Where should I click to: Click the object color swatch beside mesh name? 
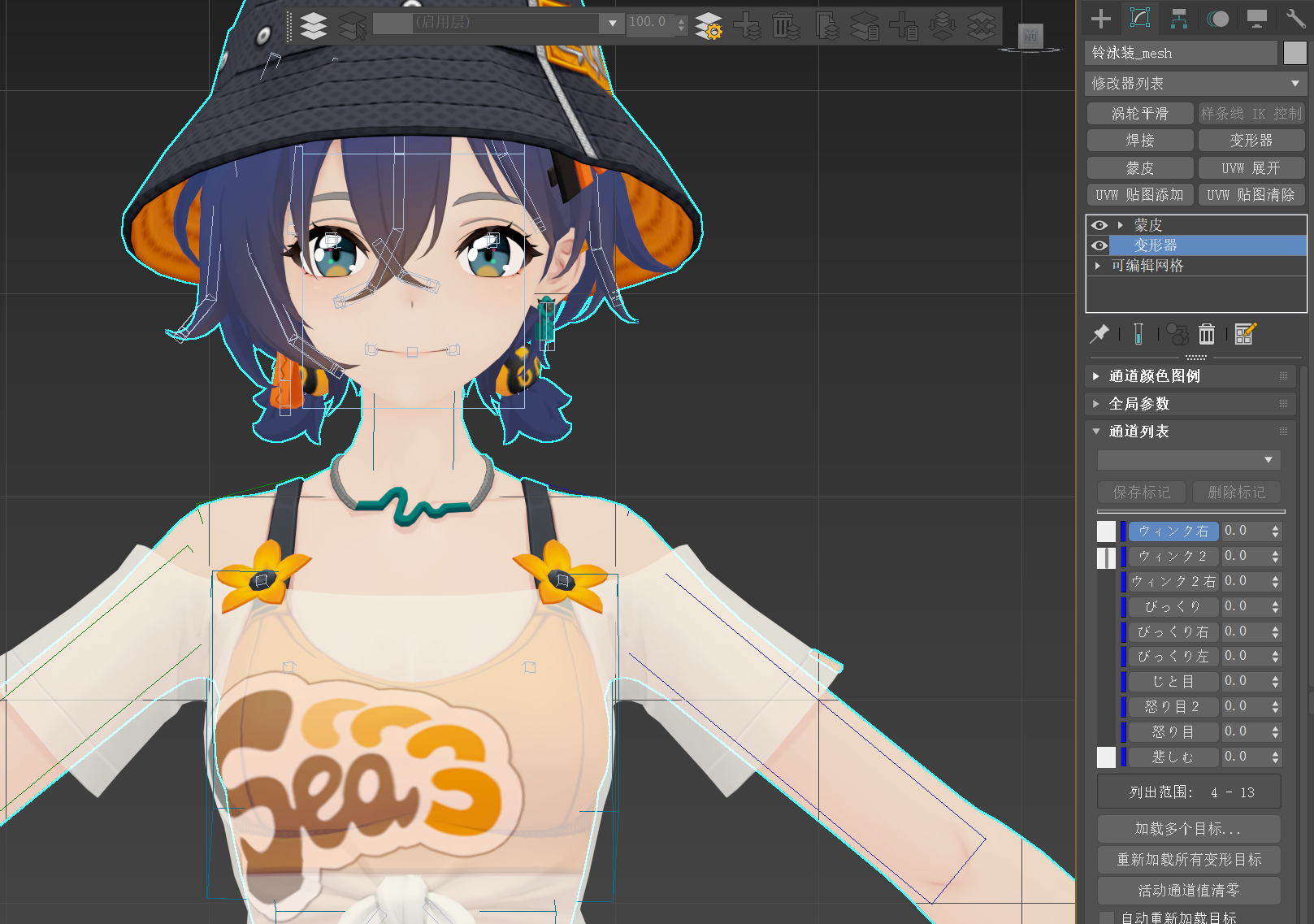point(1294,53)
